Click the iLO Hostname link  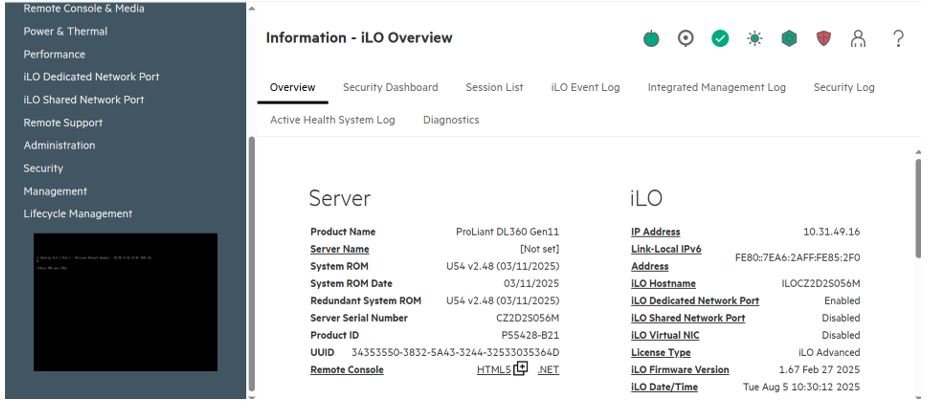coord(663,284)
